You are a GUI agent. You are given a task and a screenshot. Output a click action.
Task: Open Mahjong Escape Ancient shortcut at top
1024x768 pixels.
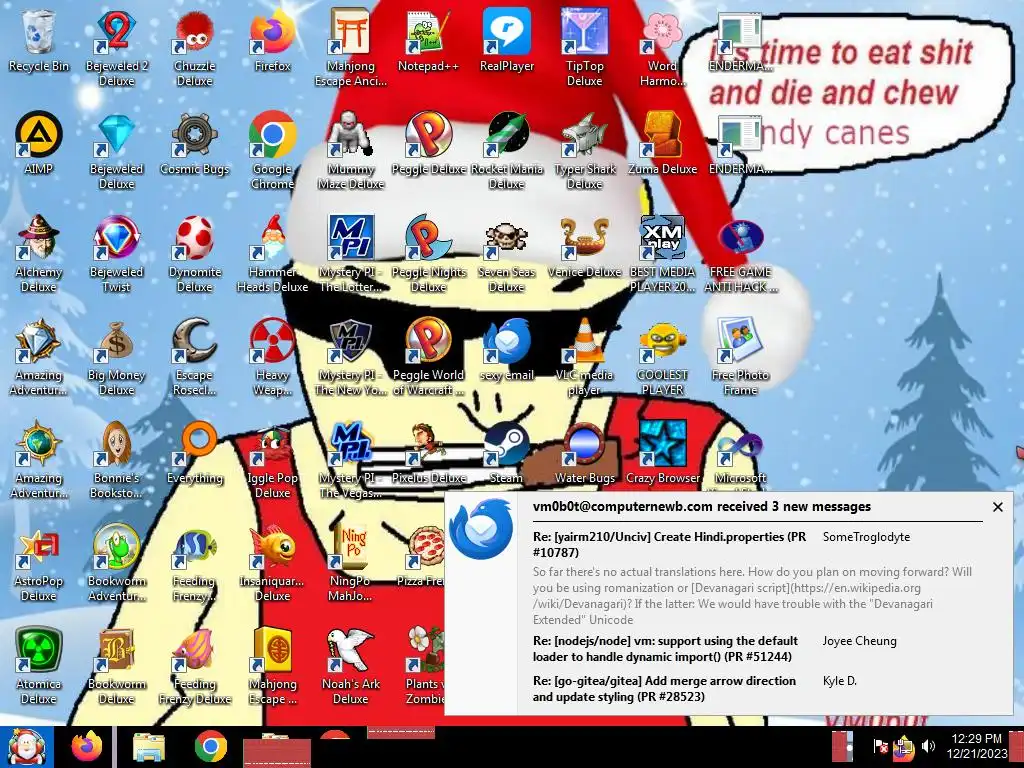[x=351, y=47]
